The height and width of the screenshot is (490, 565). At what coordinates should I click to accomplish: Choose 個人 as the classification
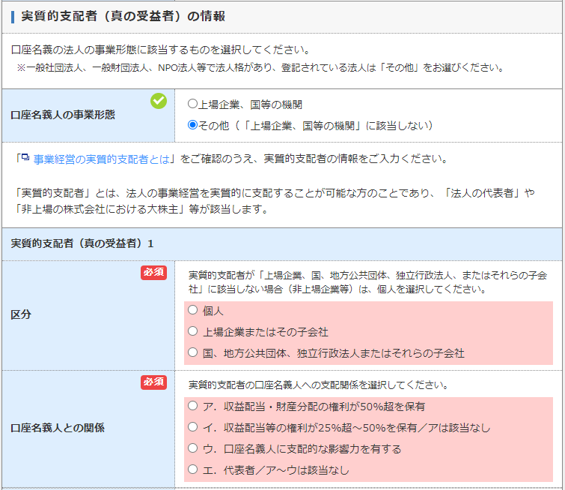(193, 310)
